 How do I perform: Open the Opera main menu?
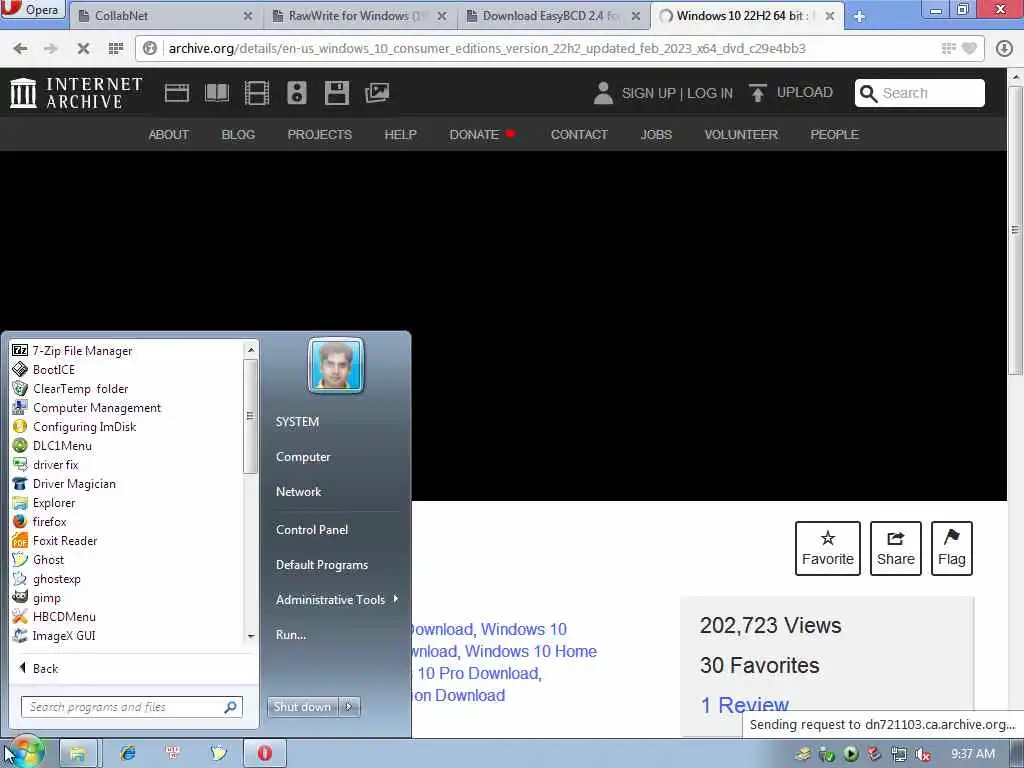[x=33, y=9]
